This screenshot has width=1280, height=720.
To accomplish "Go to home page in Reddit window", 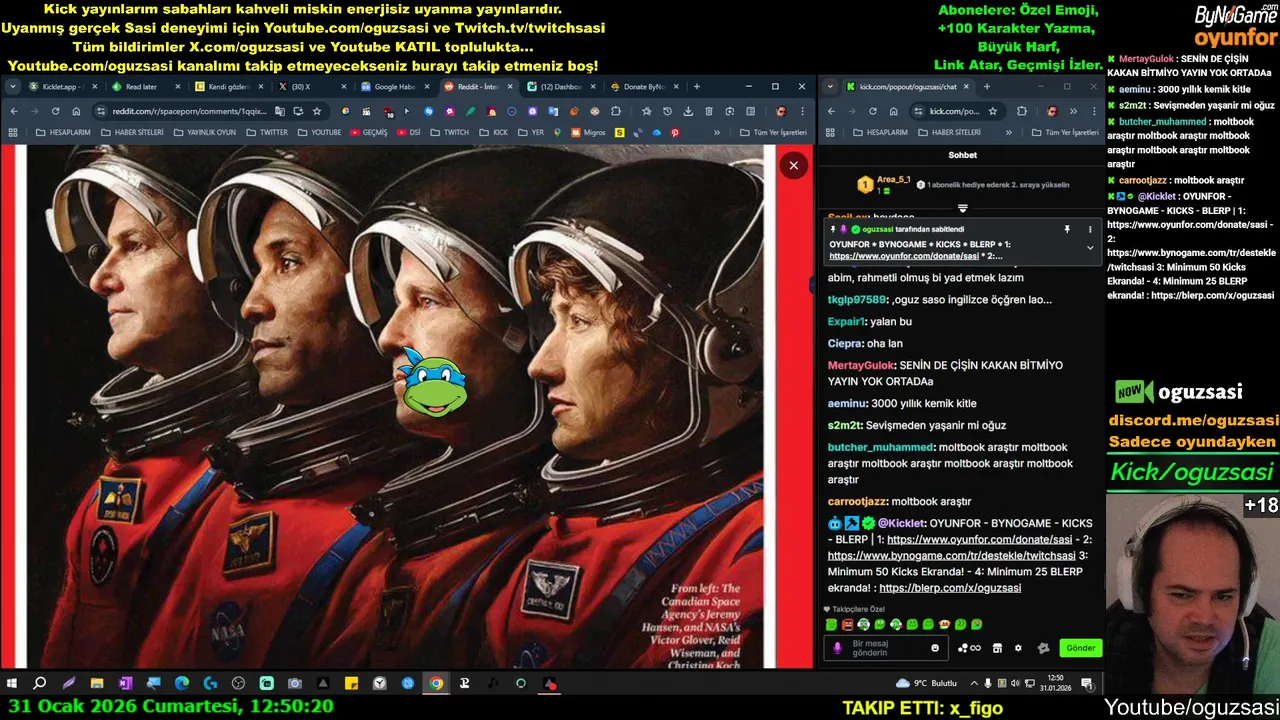I will coord(76,111).
